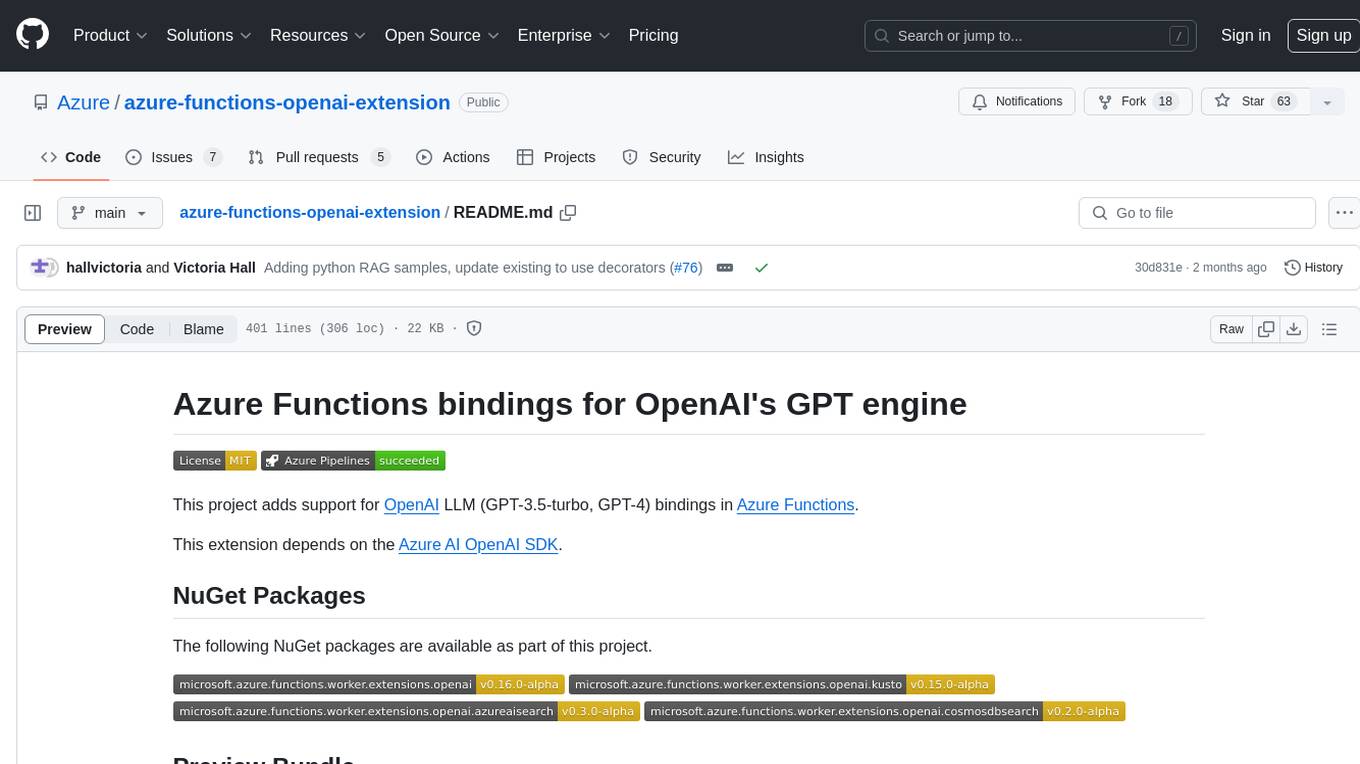Open more file actions ellipsis menu

[1344, 213]
